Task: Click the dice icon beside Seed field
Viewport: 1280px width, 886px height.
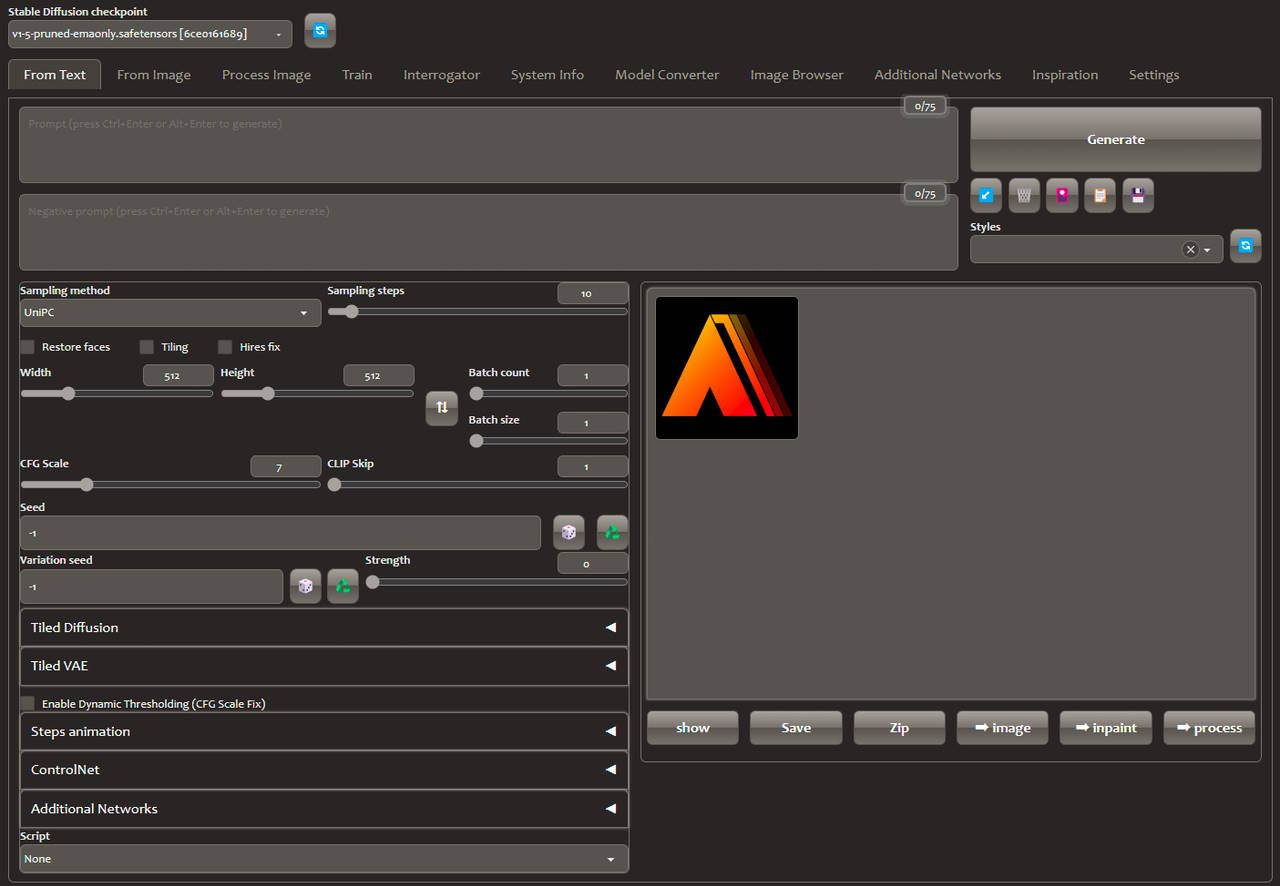Action: 569,532
